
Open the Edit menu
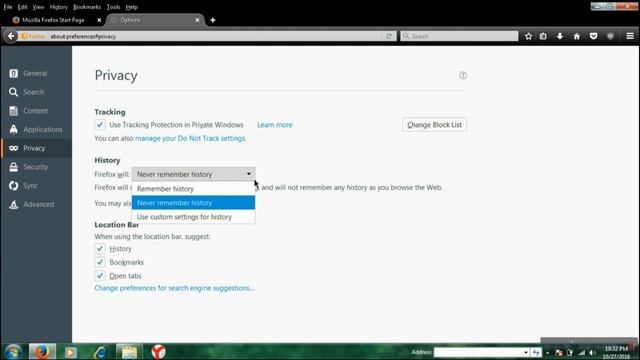point(22,7)
